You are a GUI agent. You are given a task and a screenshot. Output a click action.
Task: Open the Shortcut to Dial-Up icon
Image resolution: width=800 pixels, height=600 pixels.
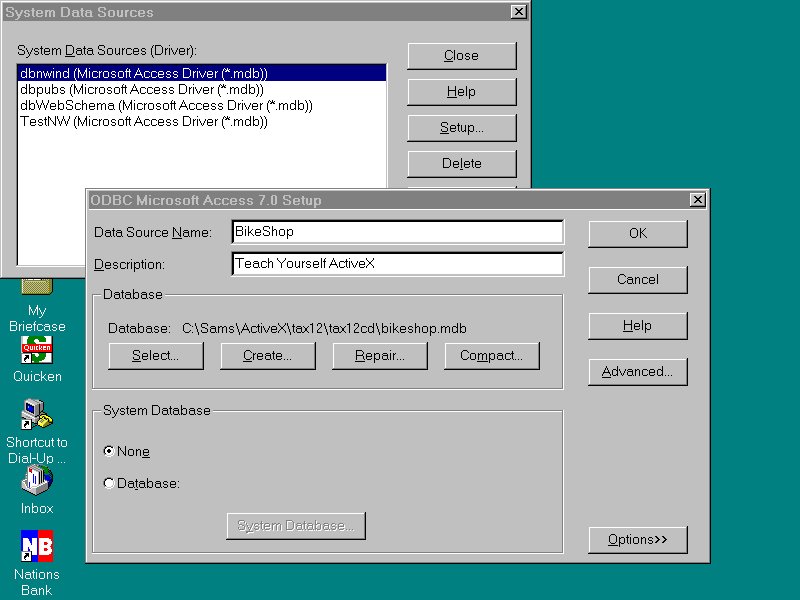coord(37,415)
